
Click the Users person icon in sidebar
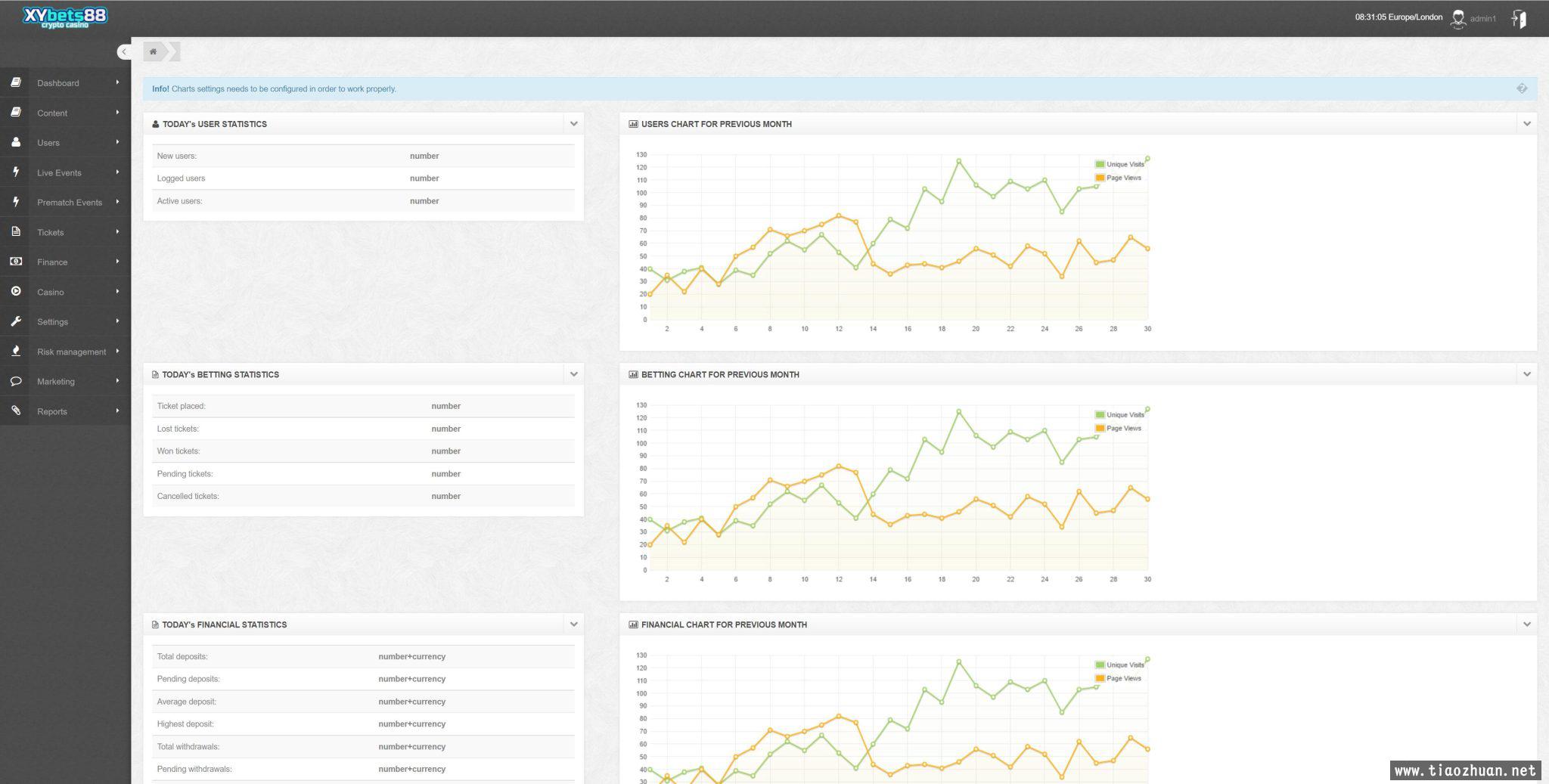pyautogui.click(x=15, y=142)
